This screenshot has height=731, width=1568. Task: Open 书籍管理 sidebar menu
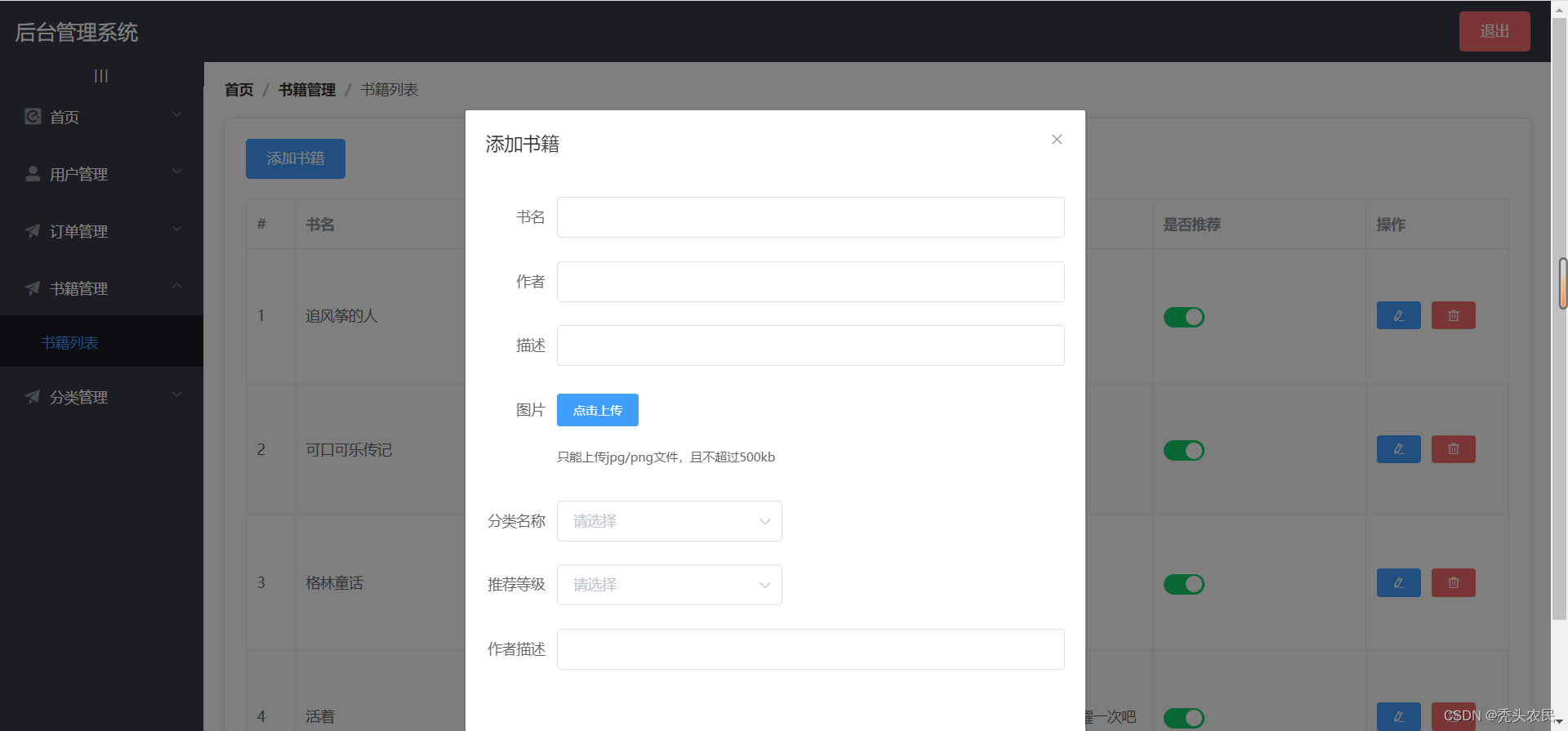point(101,288)
